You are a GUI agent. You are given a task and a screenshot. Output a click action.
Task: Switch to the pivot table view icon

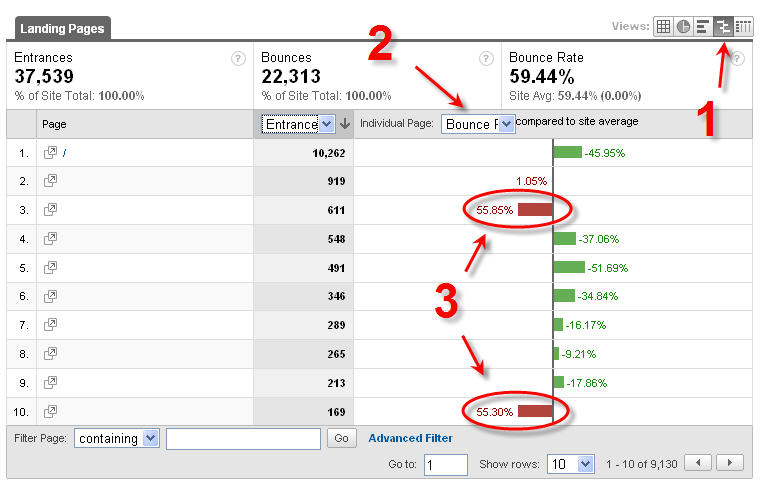click(743, 27)
